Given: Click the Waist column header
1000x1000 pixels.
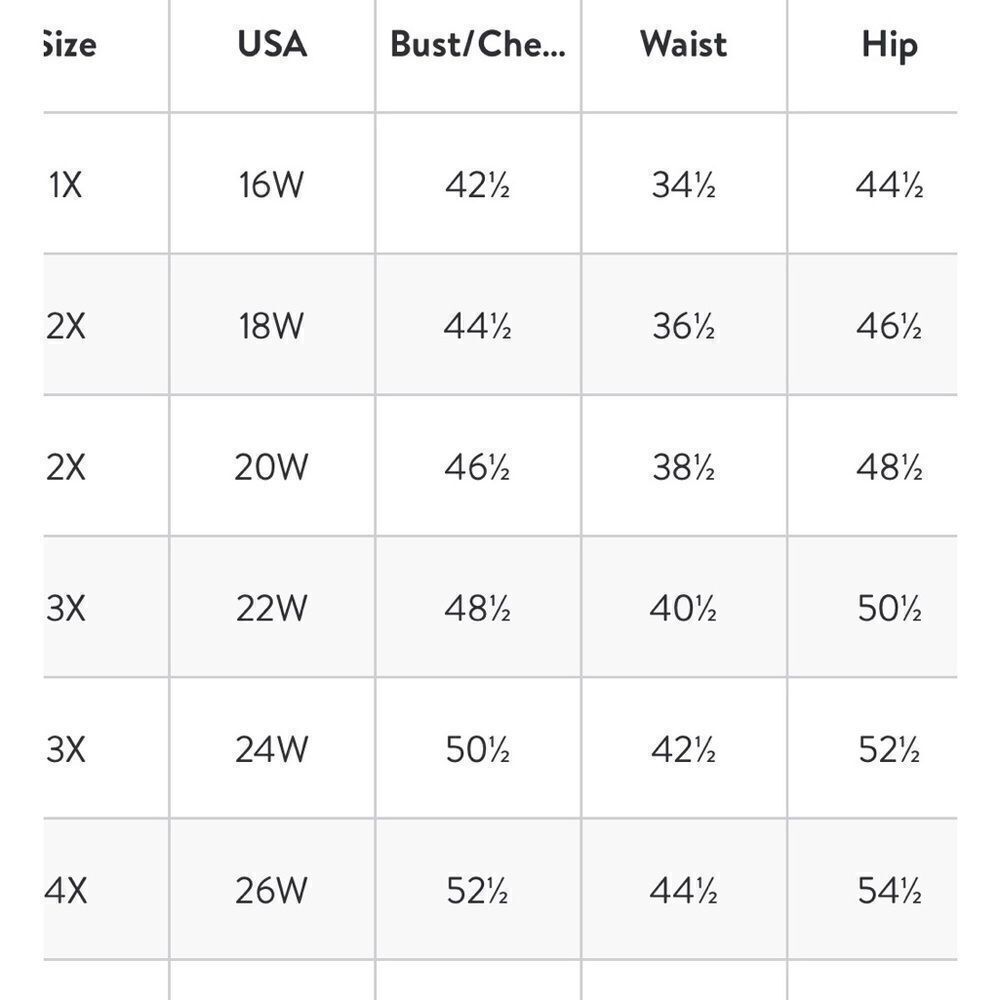Looking at the screenshot, I should click(683, 45).
